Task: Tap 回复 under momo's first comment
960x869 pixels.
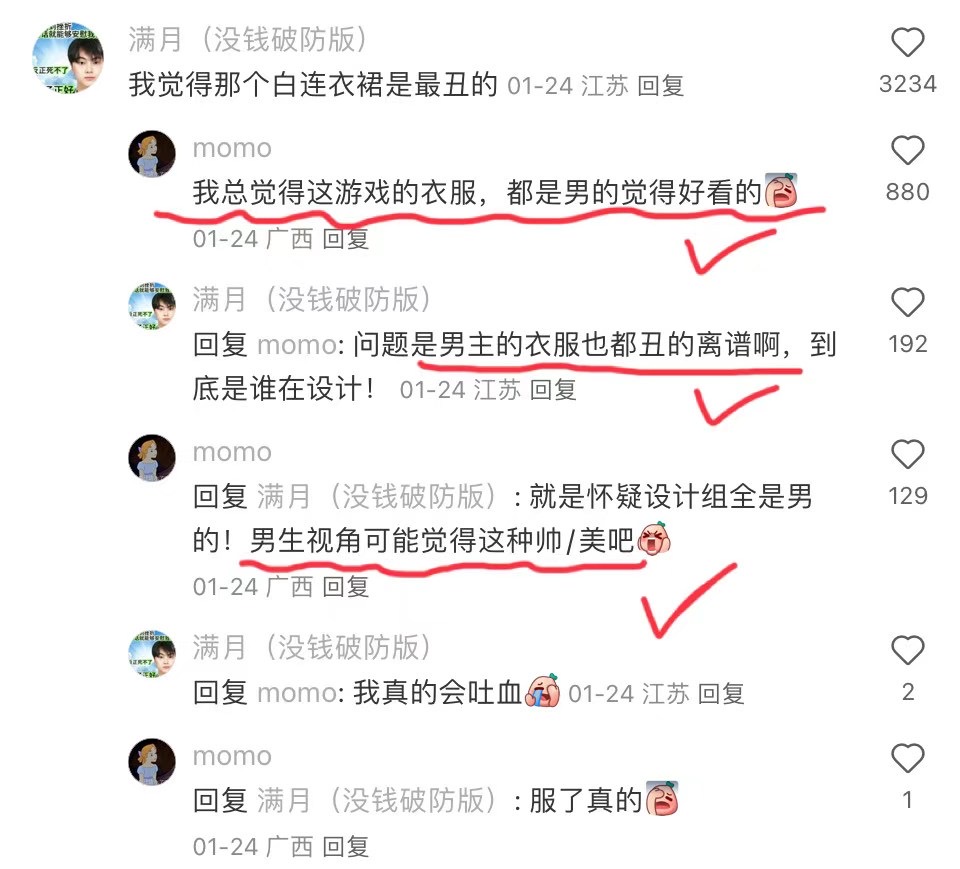Action: [x=345, y=238]
